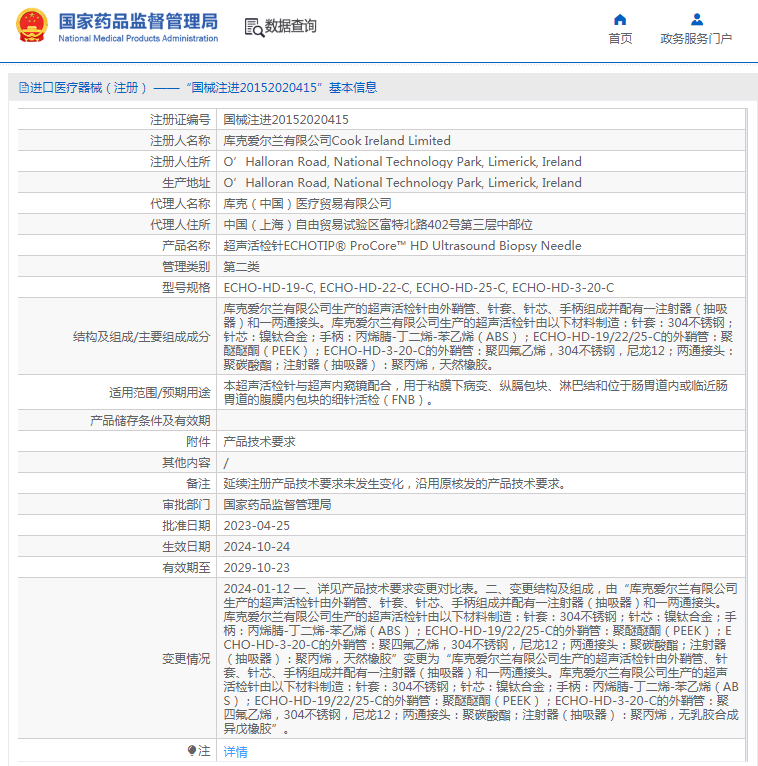758x766 pixels.
Task: Click the 适用范围 intended-use description
Action: point(476,393)
